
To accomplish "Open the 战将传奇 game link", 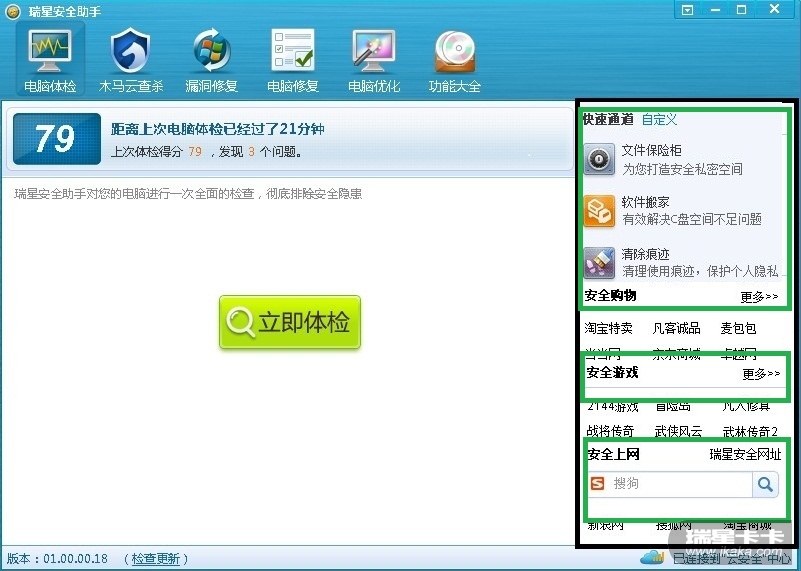I will point(610,432).
